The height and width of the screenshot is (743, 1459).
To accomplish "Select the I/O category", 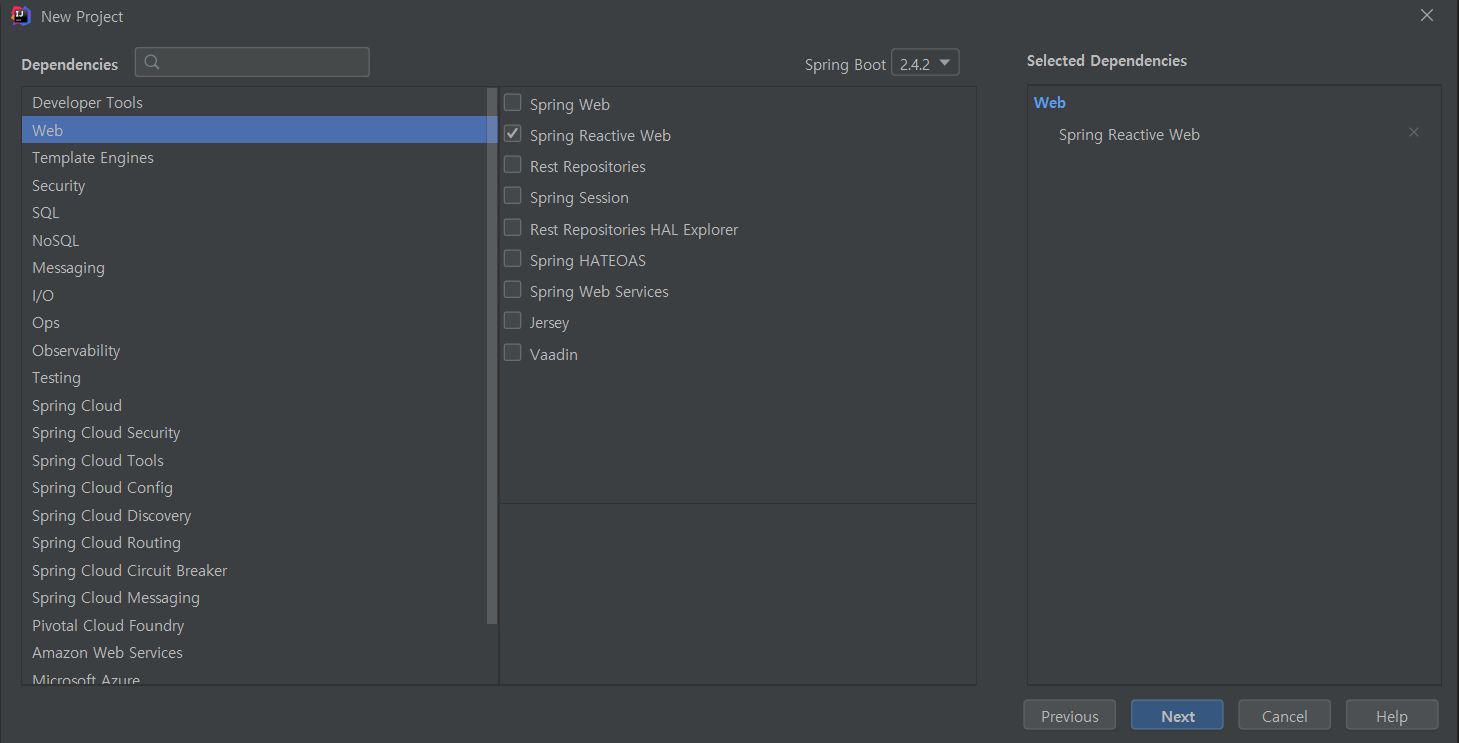I will 254,295.
